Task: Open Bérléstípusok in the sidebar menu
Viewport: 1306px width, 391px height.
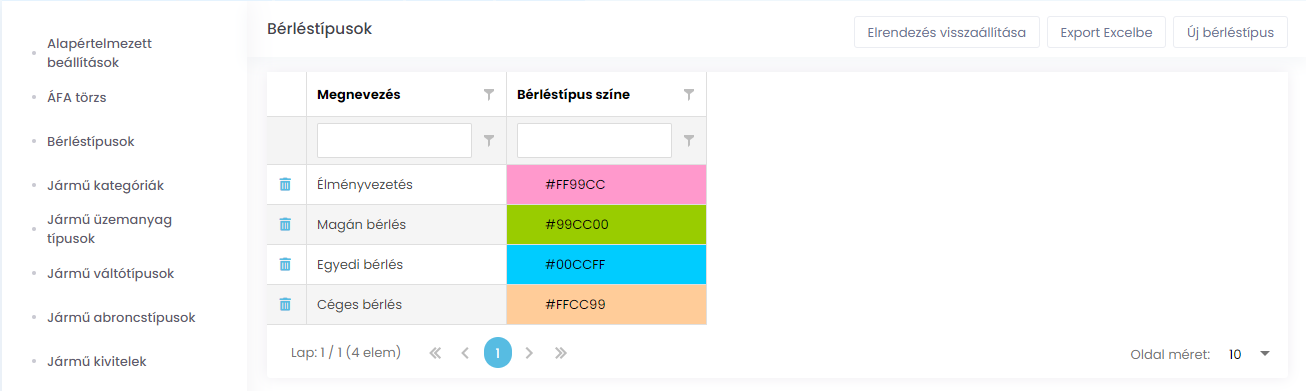Action: pyautogui.click(x=90, y=142)
